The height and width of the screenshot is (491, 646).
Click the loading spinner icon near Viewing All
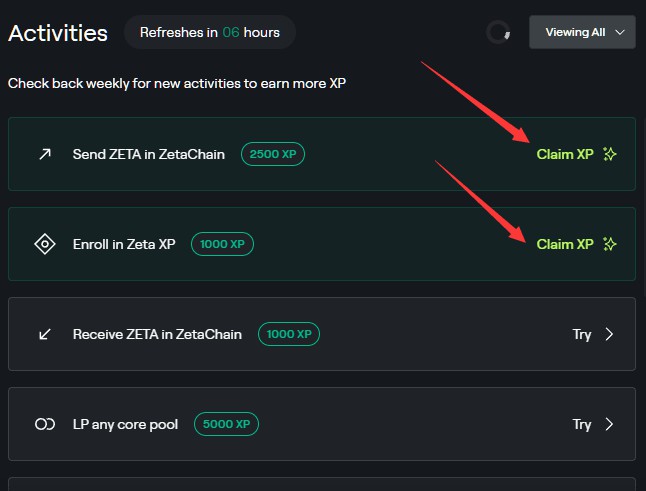coord(499,32)
